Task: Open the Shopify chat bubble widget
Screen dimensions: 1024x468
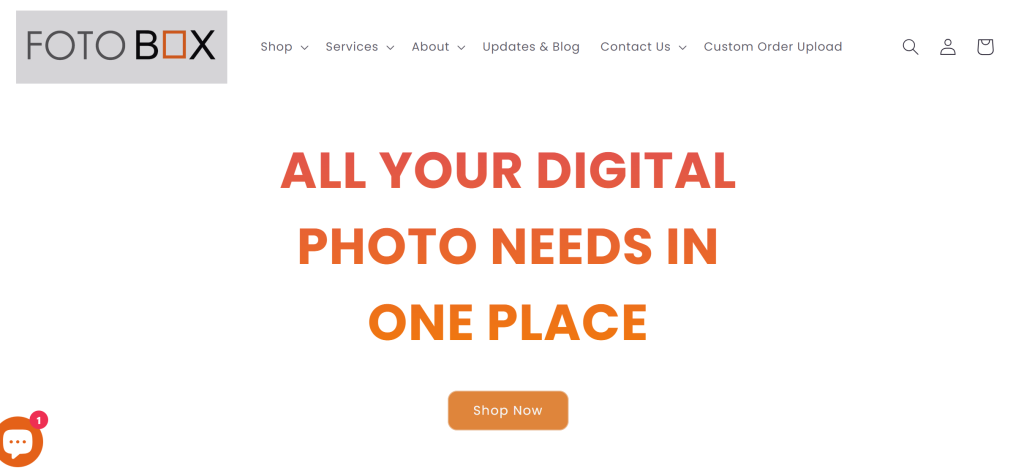Action: coord(18,441)
